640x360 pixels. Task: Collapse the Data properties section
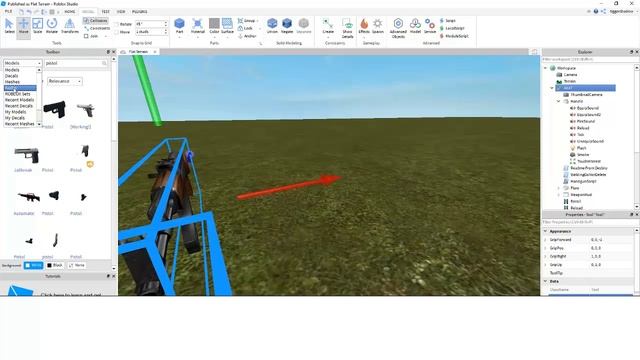[545, 281]
